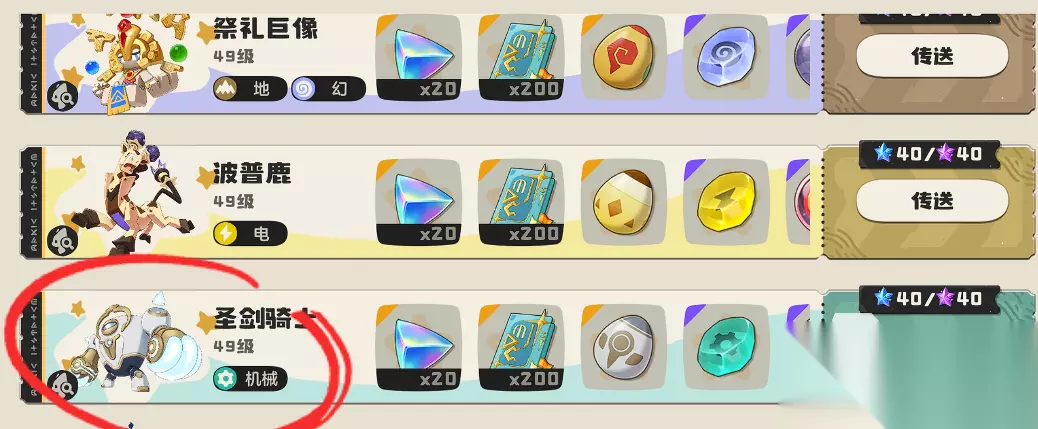Open magnifier detail icon on 圣剑骑士 row
Image resolution: width=1038 pixels, height=429 pixels.
62,386
